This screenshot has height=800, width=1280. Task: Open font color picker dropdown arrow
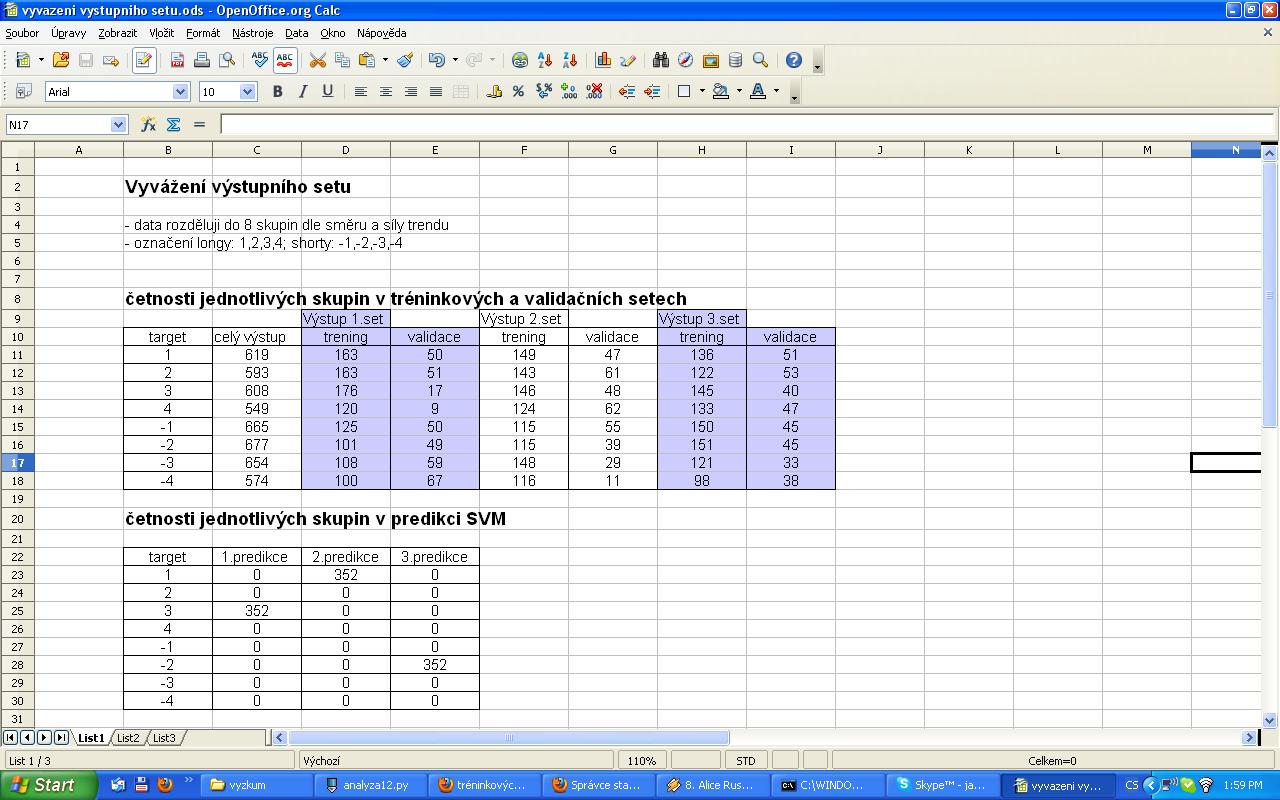[x=776, y=91]
